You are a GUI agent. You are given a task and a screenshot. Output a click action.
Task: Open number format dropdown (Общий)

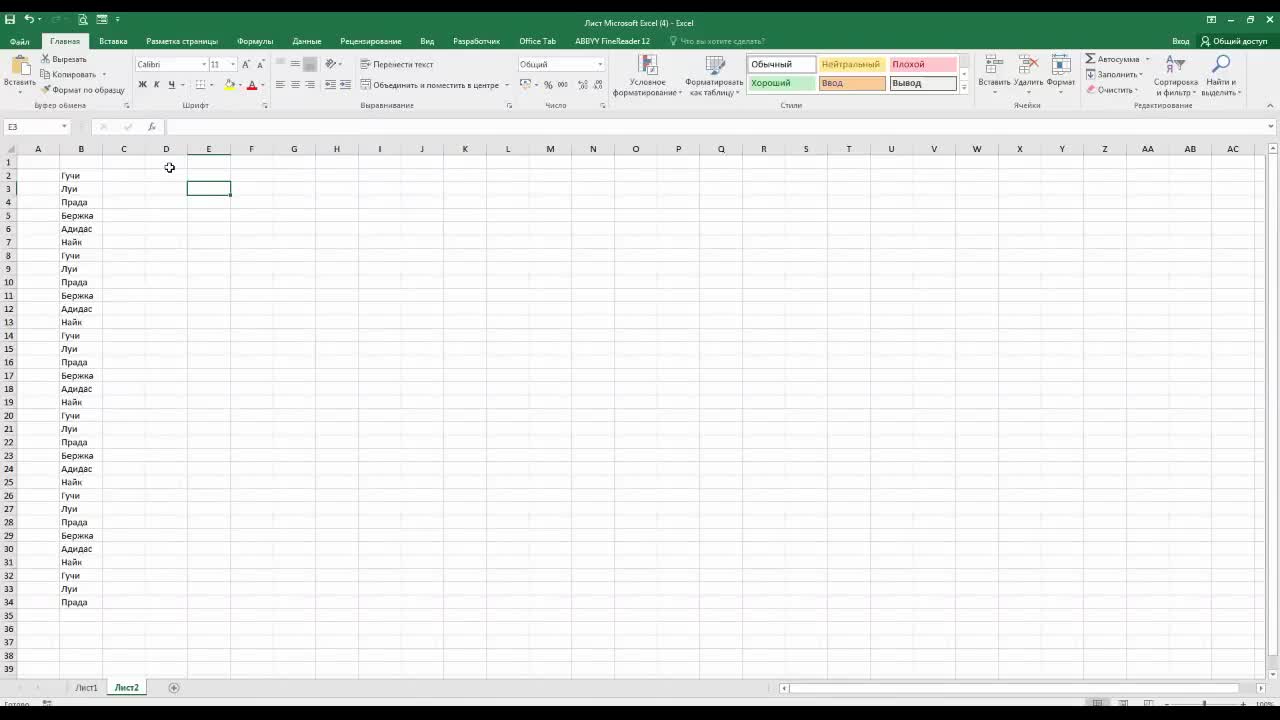(x=600, y=64)
